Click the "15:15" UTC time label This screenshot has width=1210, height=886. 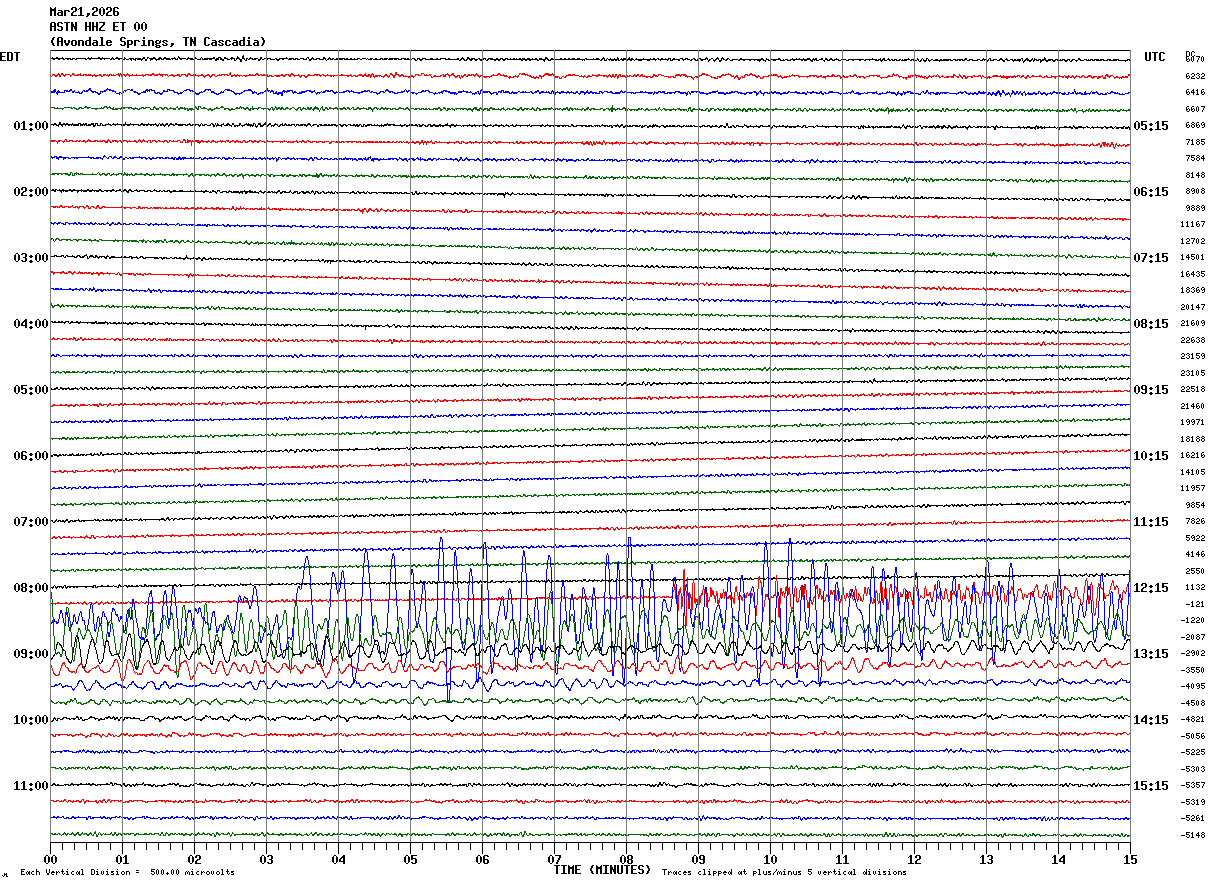click(x=1151, y=786)
